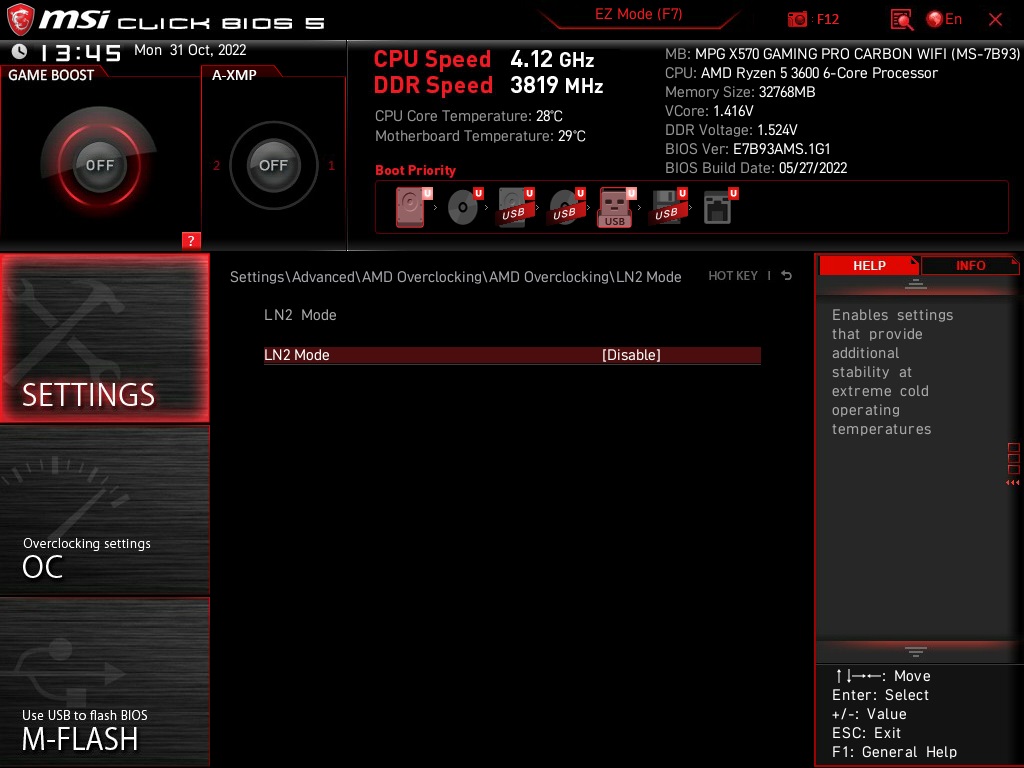Select the USB key boot device

(616, 208)
